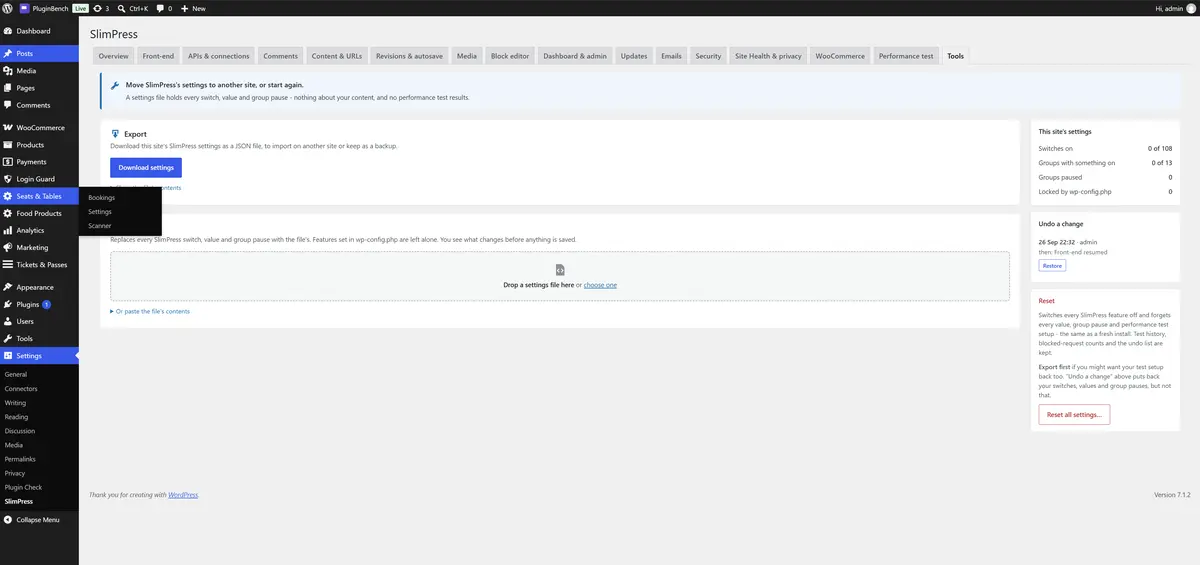Open the Block editor tab

[510, 56]
